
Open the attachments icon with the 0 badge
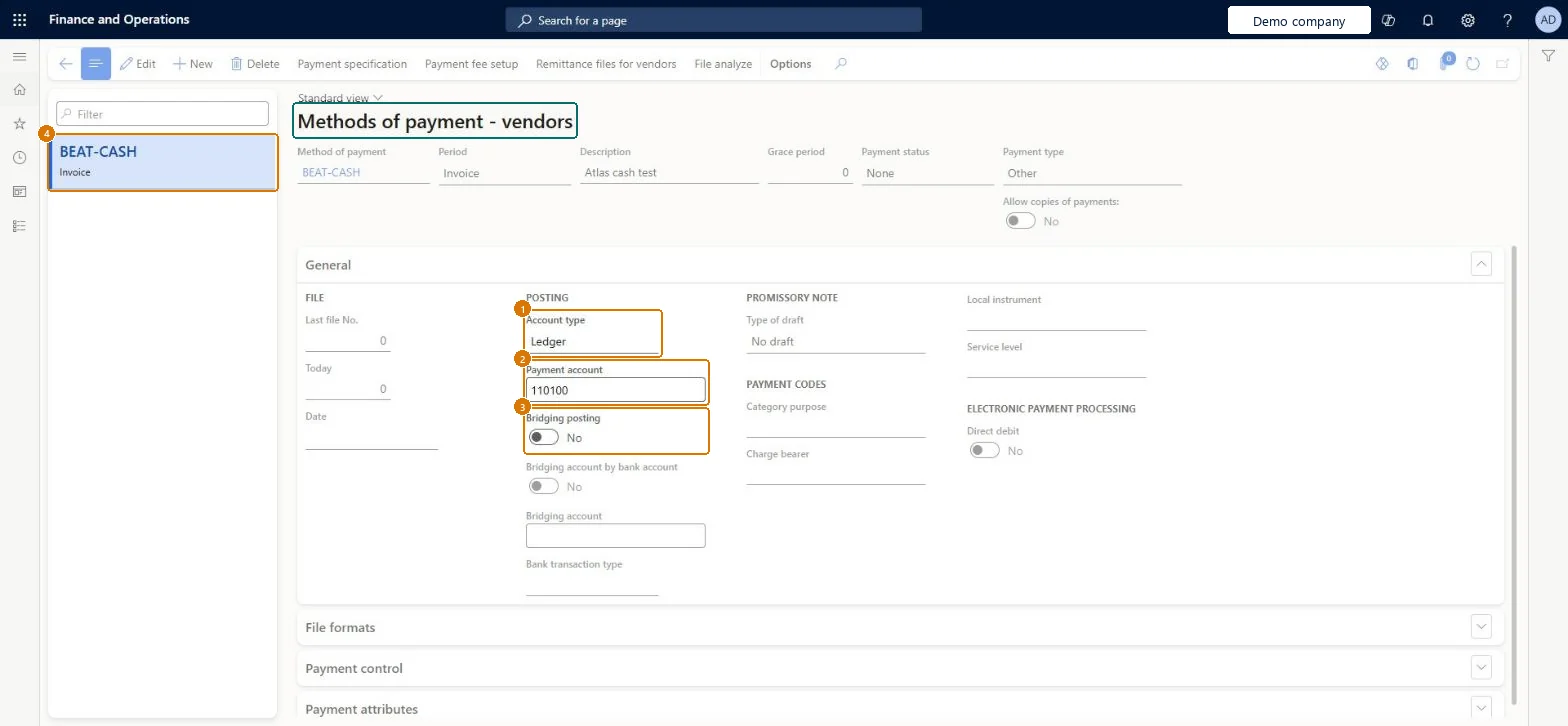[1445, 63]
